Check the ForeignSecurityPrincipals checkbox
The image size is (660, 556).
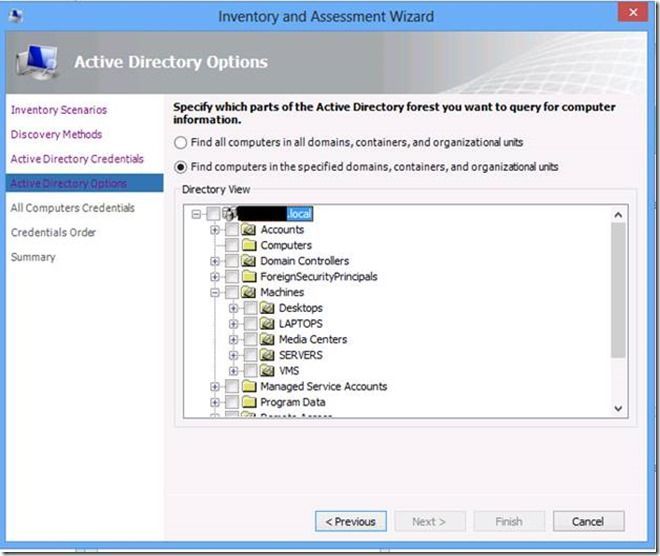coord(232,277)
